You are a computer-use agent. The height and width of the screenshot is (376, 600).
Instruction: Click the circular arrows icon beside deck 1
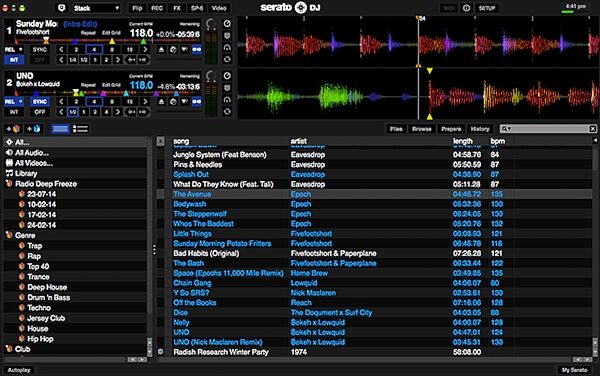pyautogui.click(x=227, y=59)
